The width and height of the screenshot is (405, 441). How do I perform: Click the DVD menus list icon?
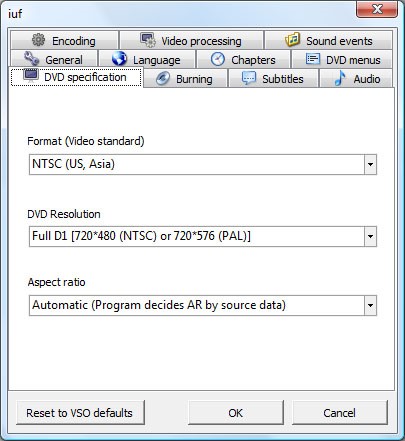313,59
